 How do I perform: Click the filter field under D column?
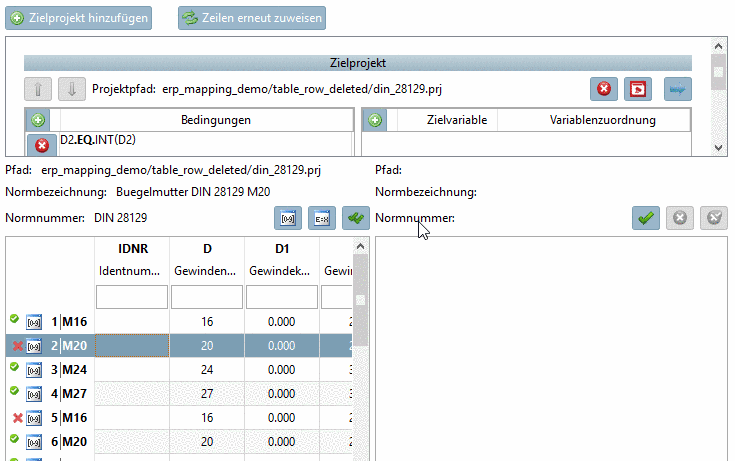[x=207, y=297]
